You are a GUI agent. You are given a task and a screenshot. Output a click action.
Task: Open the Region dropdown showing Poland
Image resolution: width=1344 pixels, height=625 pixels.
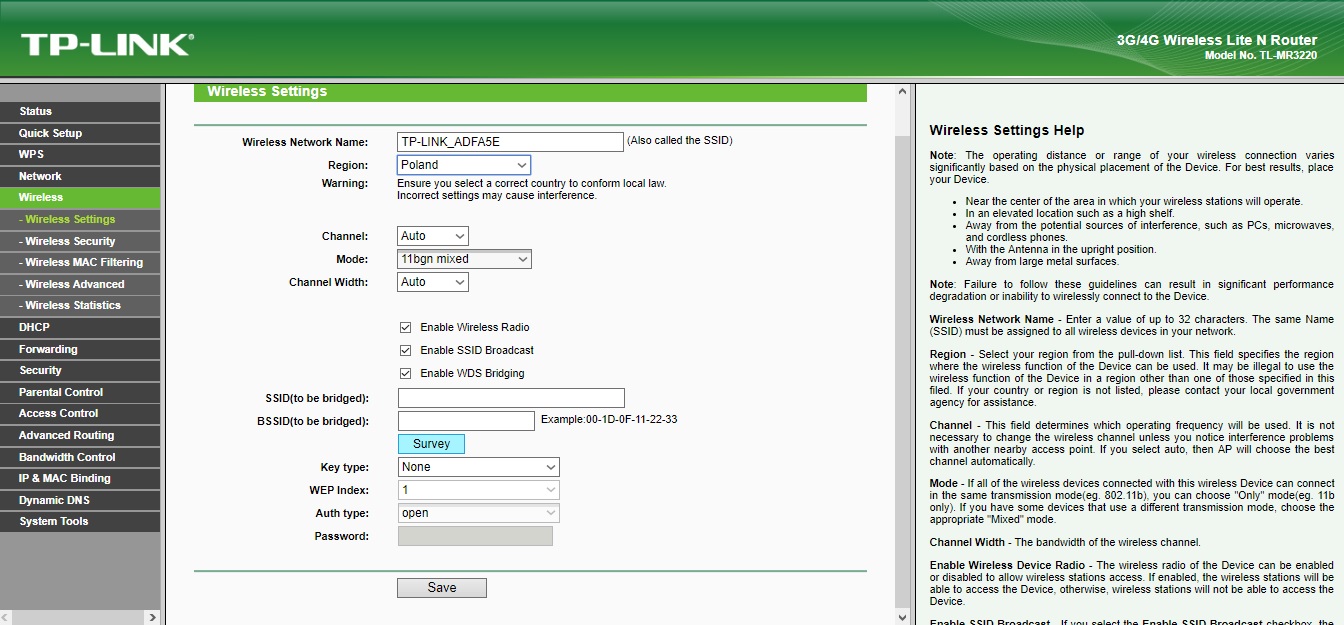point(464,165)
